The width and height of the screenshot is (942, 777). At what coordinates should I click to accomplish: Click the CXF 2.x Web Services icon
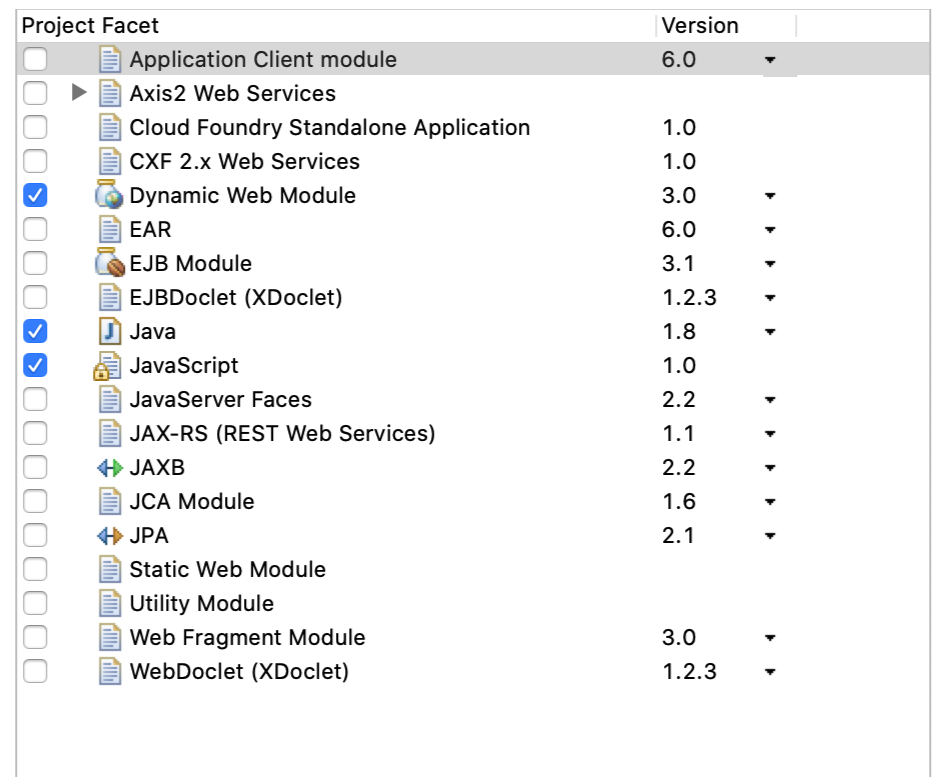[x=109, y=161]
